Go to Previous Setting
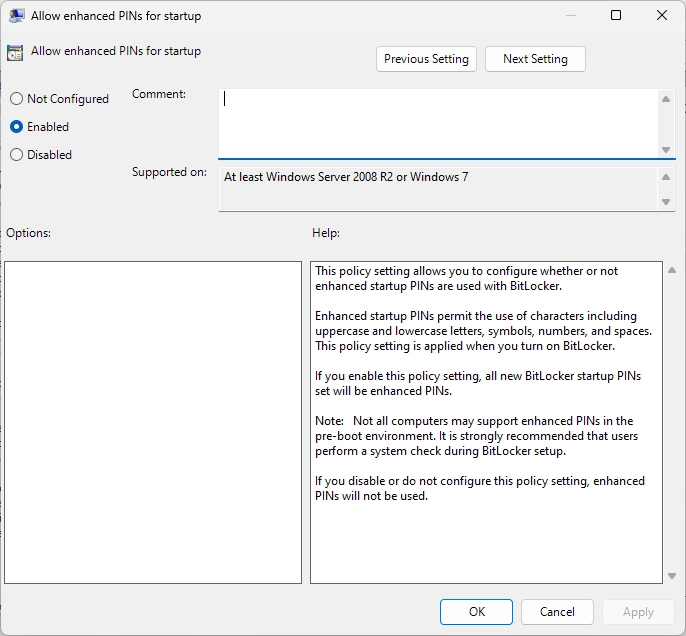This screenshot has width=686, height=636. pyautogui.click(x=426, y=59)
